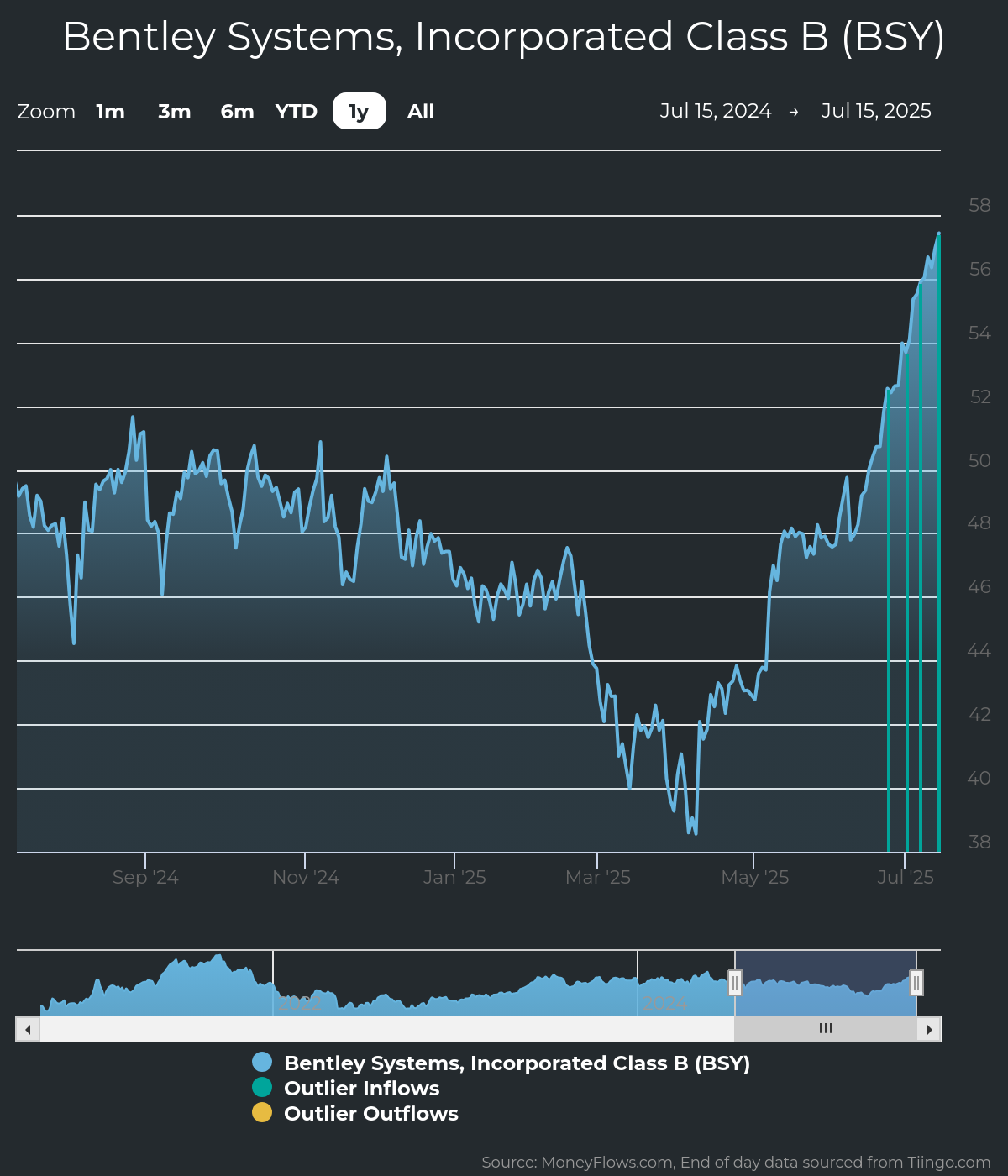The image size is (1008, 1176).
Task: Click the Nov '24 axis label
Action: (x=306, y=878)
